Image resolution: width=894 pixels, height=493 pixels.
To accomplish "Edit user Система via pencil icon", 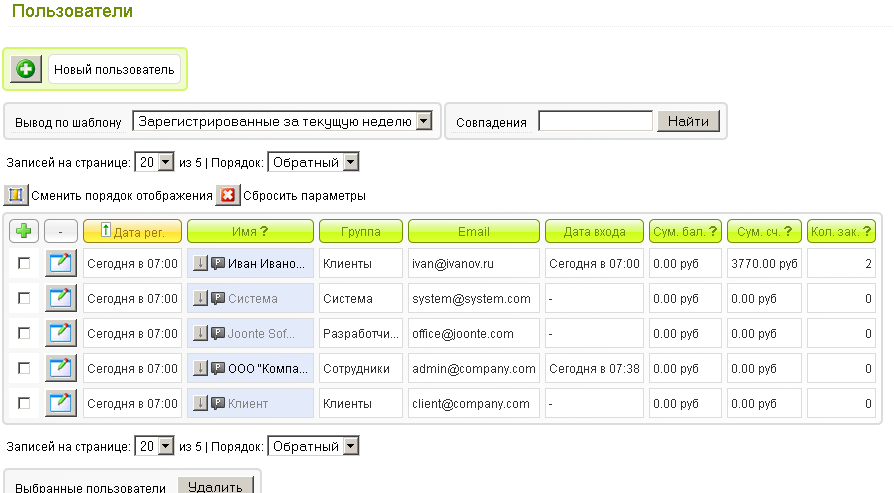I will coord(61,298).
